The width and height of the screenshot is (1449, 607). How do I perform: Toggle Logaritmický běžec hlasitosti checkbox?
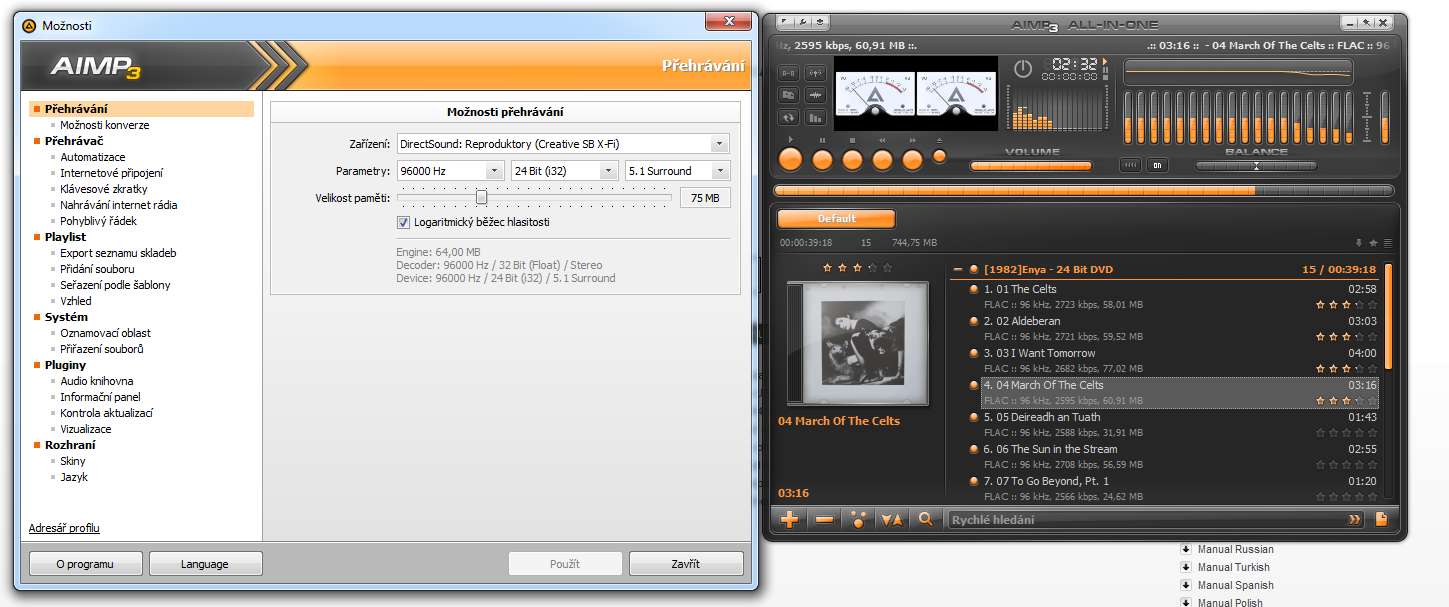(404, 222)
